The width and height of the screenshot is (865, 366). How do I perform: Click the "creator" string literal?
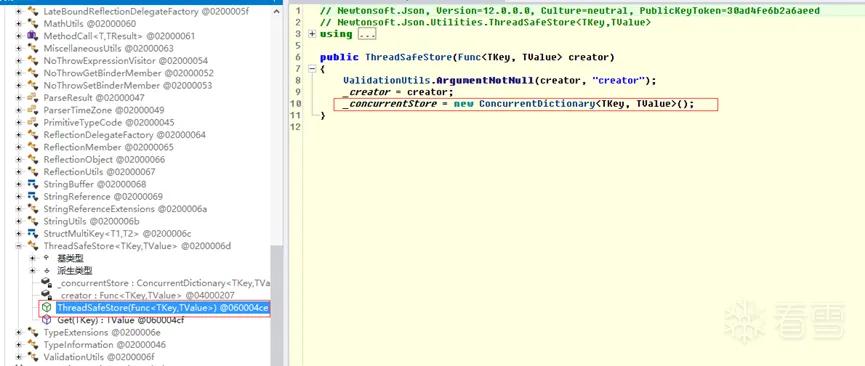(618, 81)
